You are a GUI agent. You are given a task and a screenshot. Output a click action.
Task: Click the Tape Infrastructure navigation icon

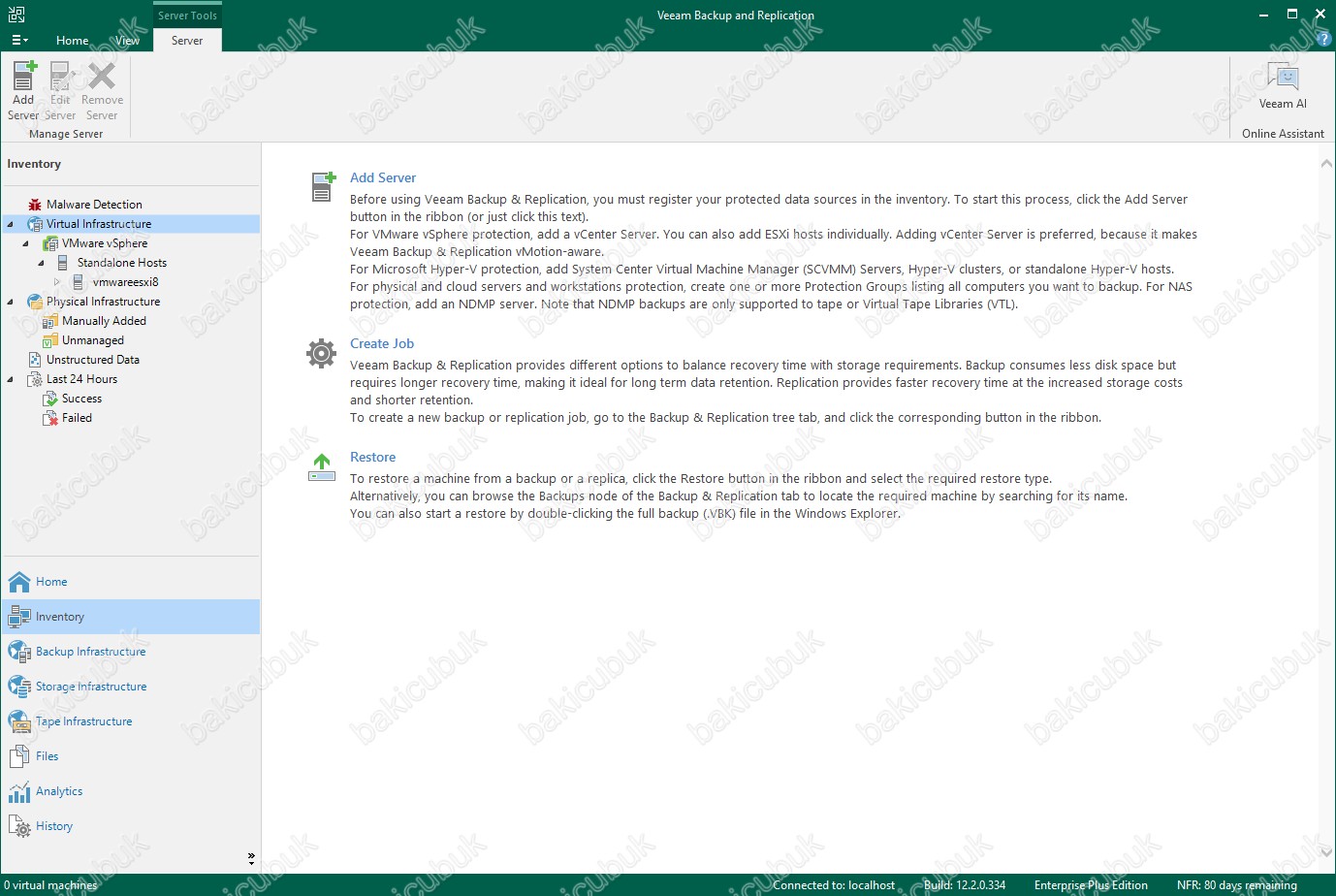19,721
